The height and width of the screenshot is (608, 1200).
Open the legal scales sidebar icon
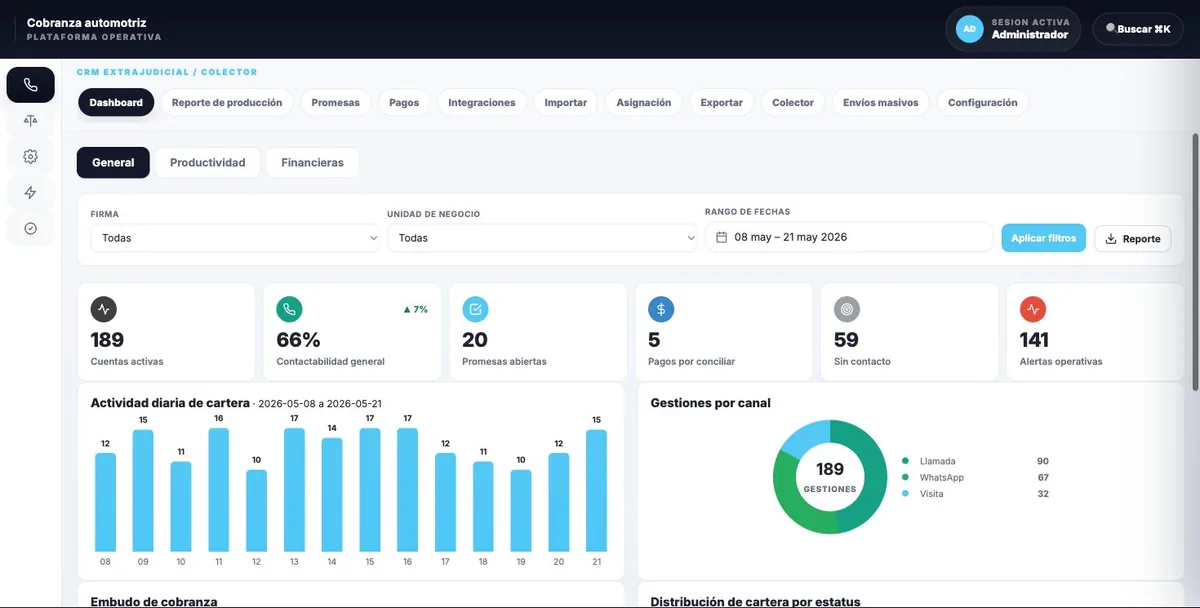[30, 121]
